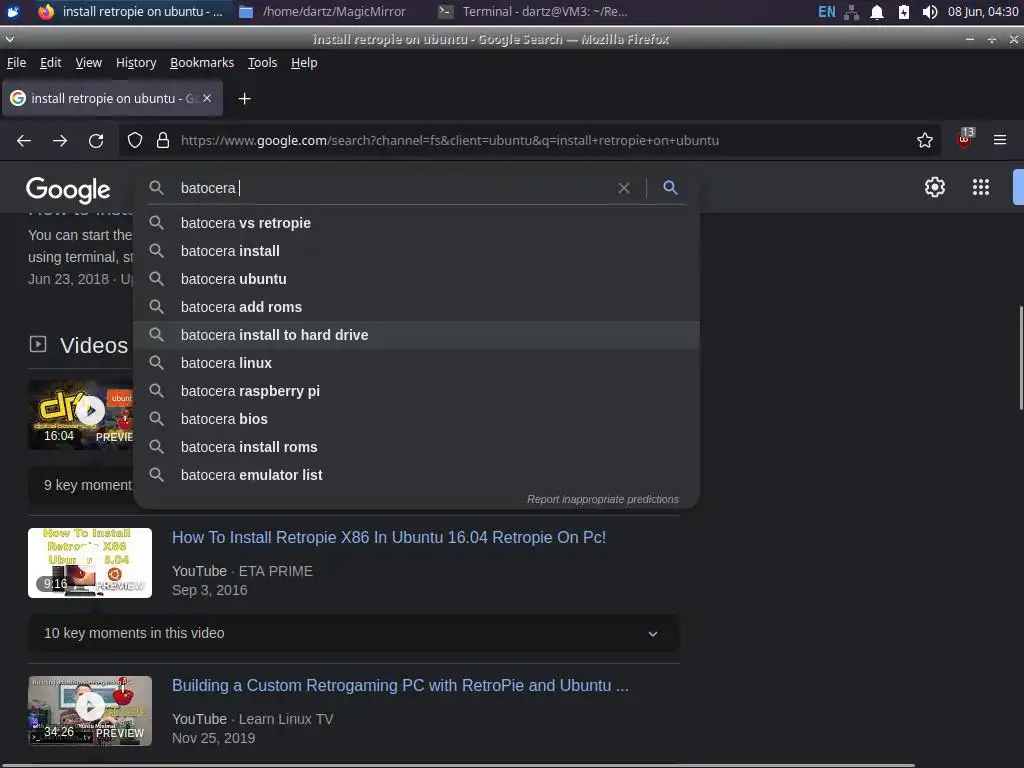Expand the 9 key moments section

pos(80,485)
